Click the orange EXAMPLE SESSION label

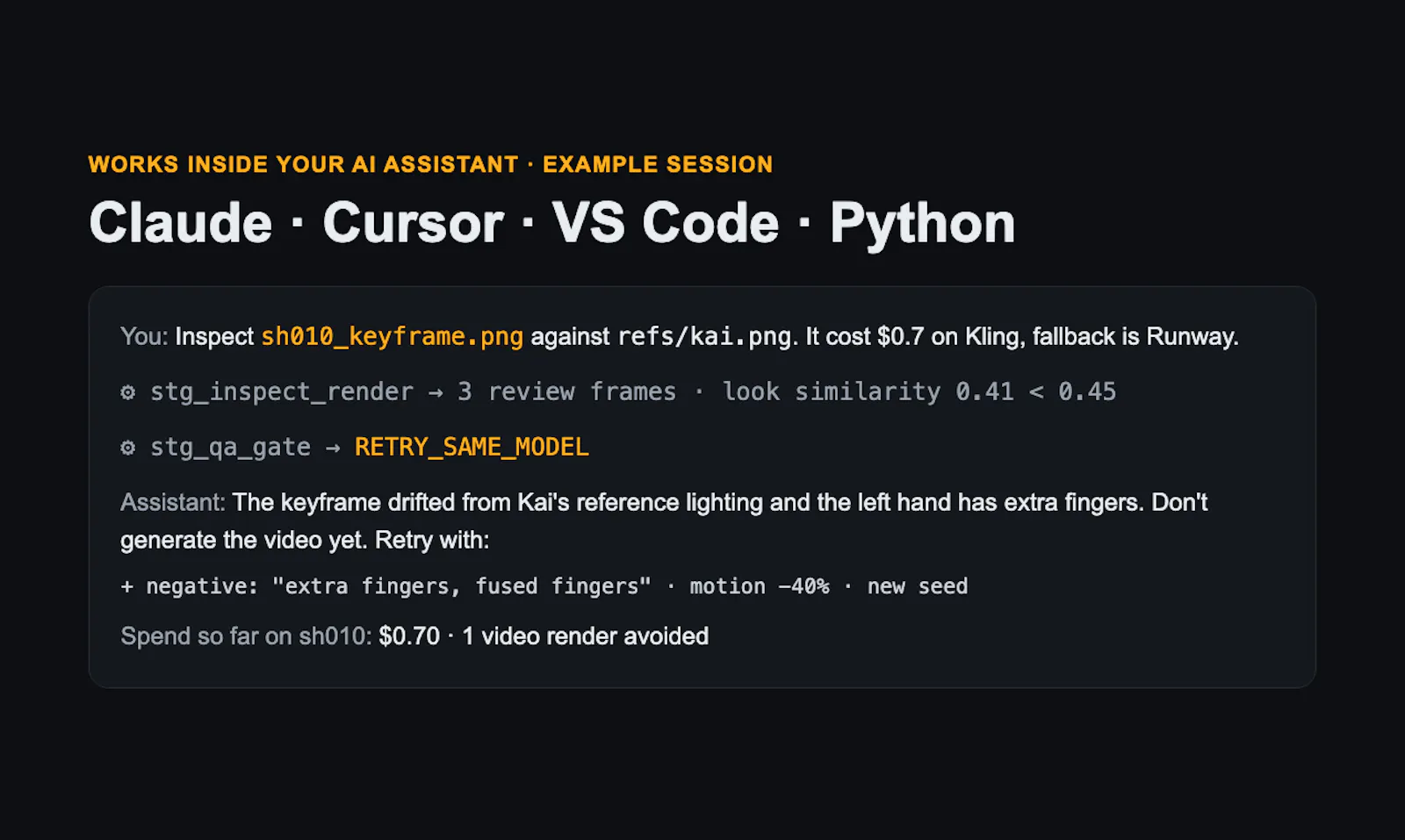point(658,165)
